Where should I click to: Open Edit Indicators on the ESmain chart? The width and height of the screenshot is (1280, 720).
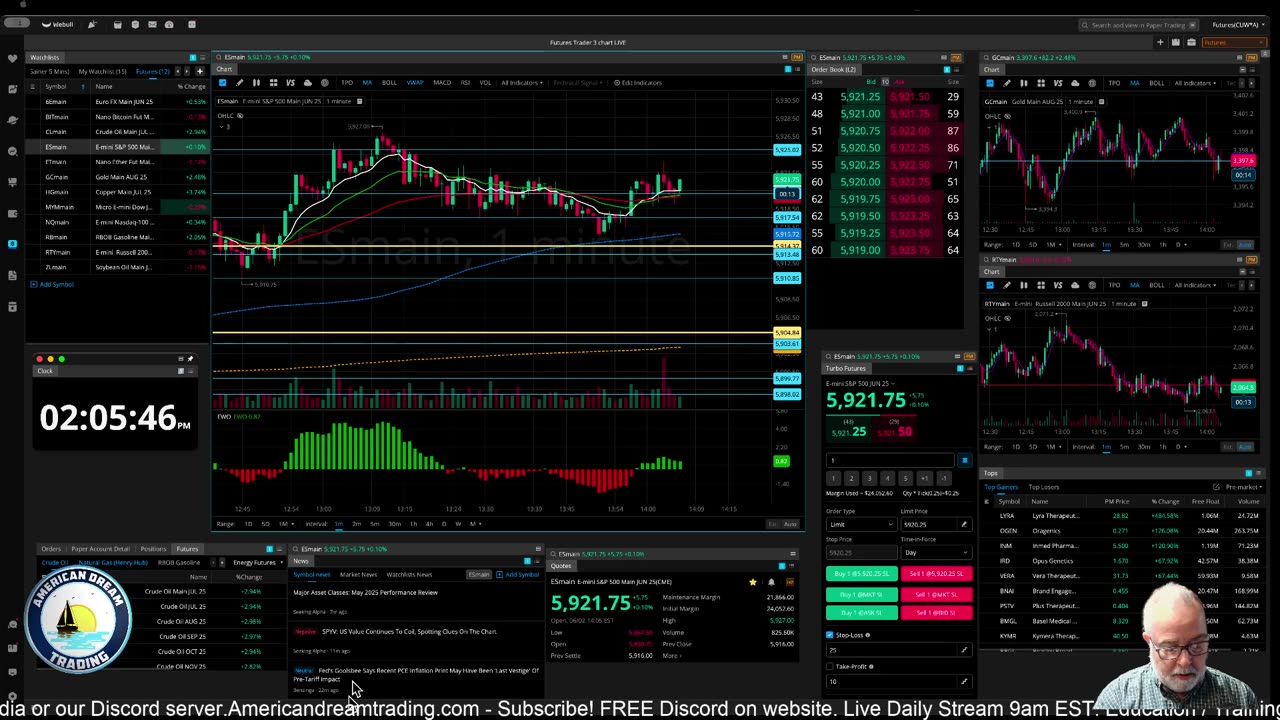[638, 83]
